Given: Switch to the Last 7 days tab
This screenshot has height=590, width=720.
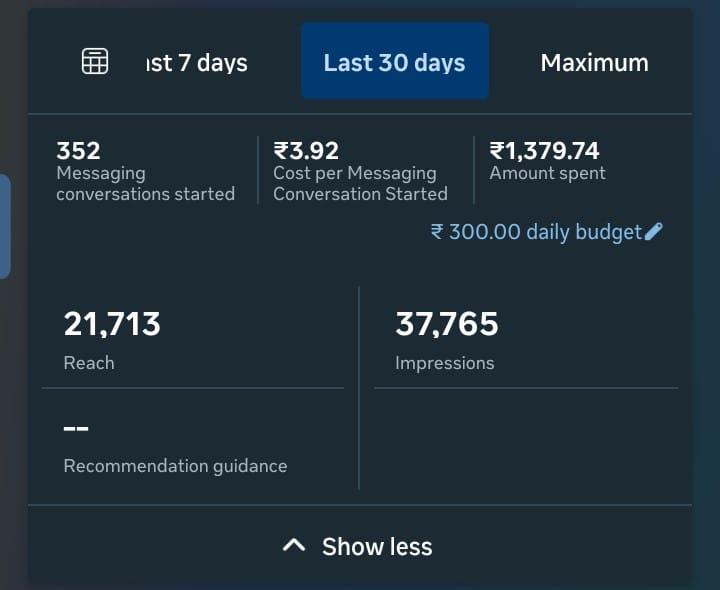Looking at the screenshot, I should [197, 63].
